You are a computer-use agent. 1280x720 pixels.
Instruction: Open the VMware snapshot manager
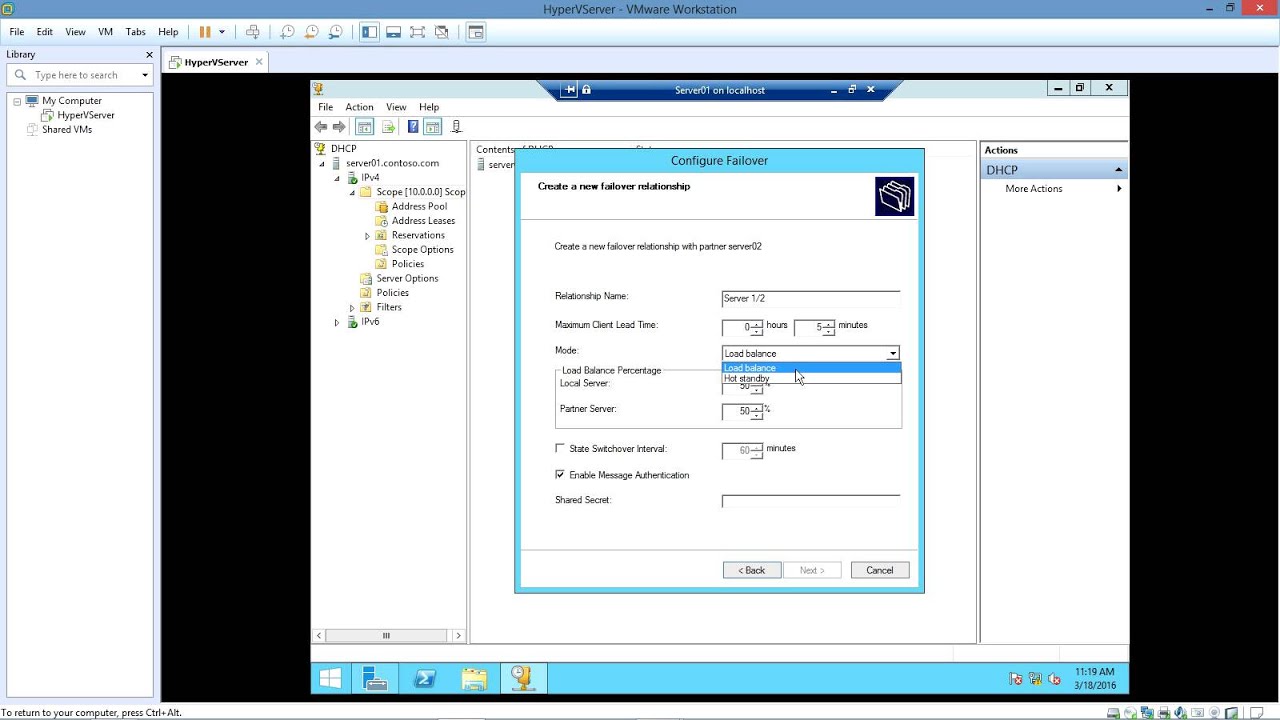pos(335,32)
